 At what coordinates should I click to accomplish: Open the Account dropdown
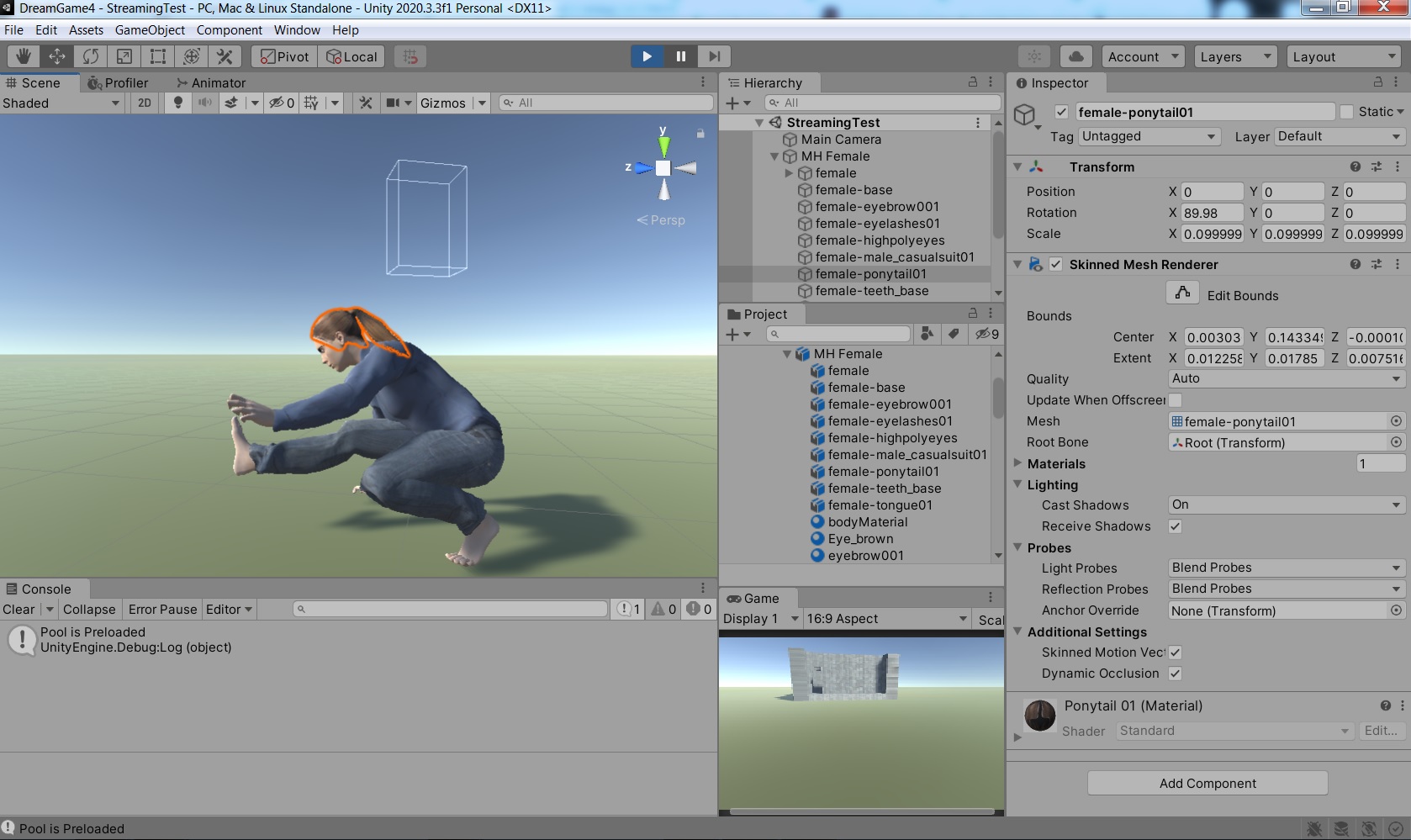[1144, 56]
